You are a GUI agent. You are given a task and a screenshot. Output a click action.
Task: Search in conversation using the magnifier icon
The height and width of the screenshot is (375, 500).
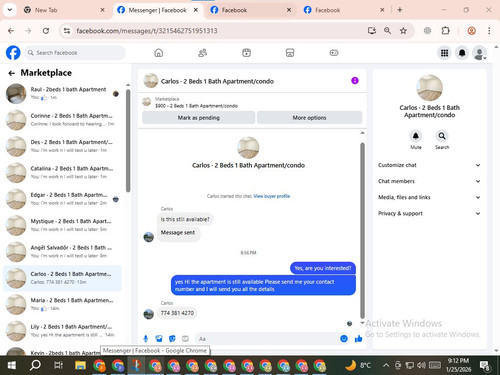tap(442, 136)
